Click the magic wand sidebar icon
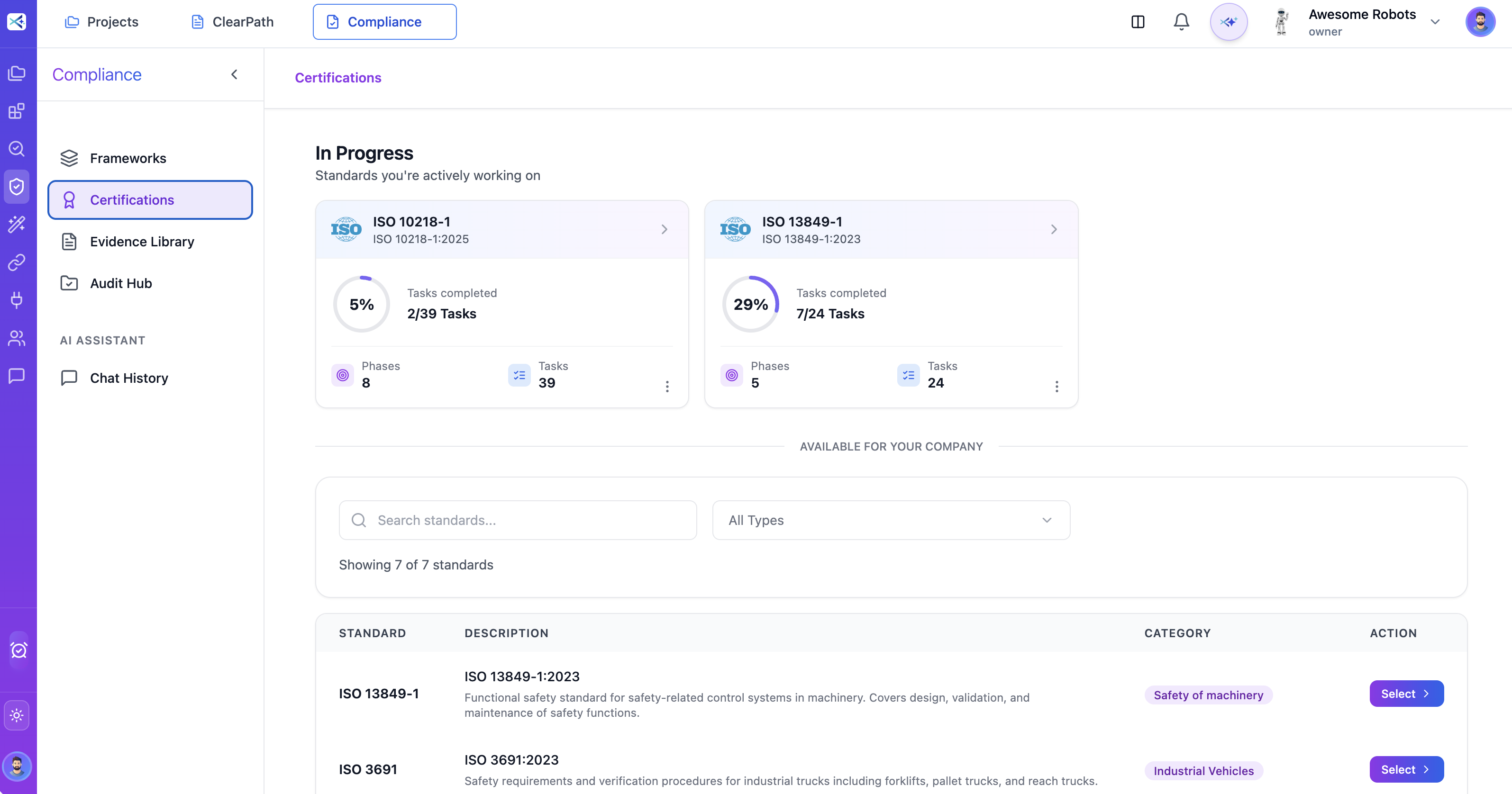The height and width of the screenshot is (794, 1512). click(x=17, y=224)
